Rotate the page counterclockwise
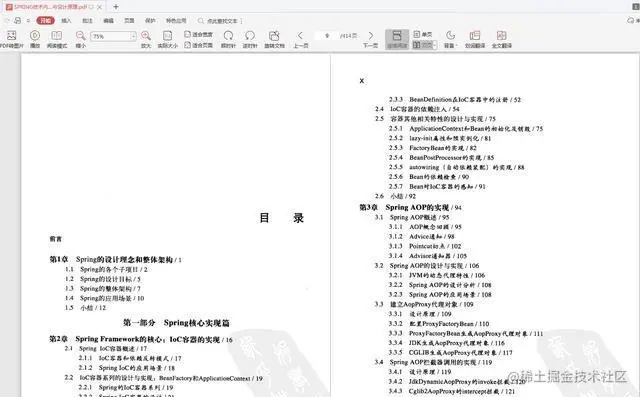 click(250, 40)
